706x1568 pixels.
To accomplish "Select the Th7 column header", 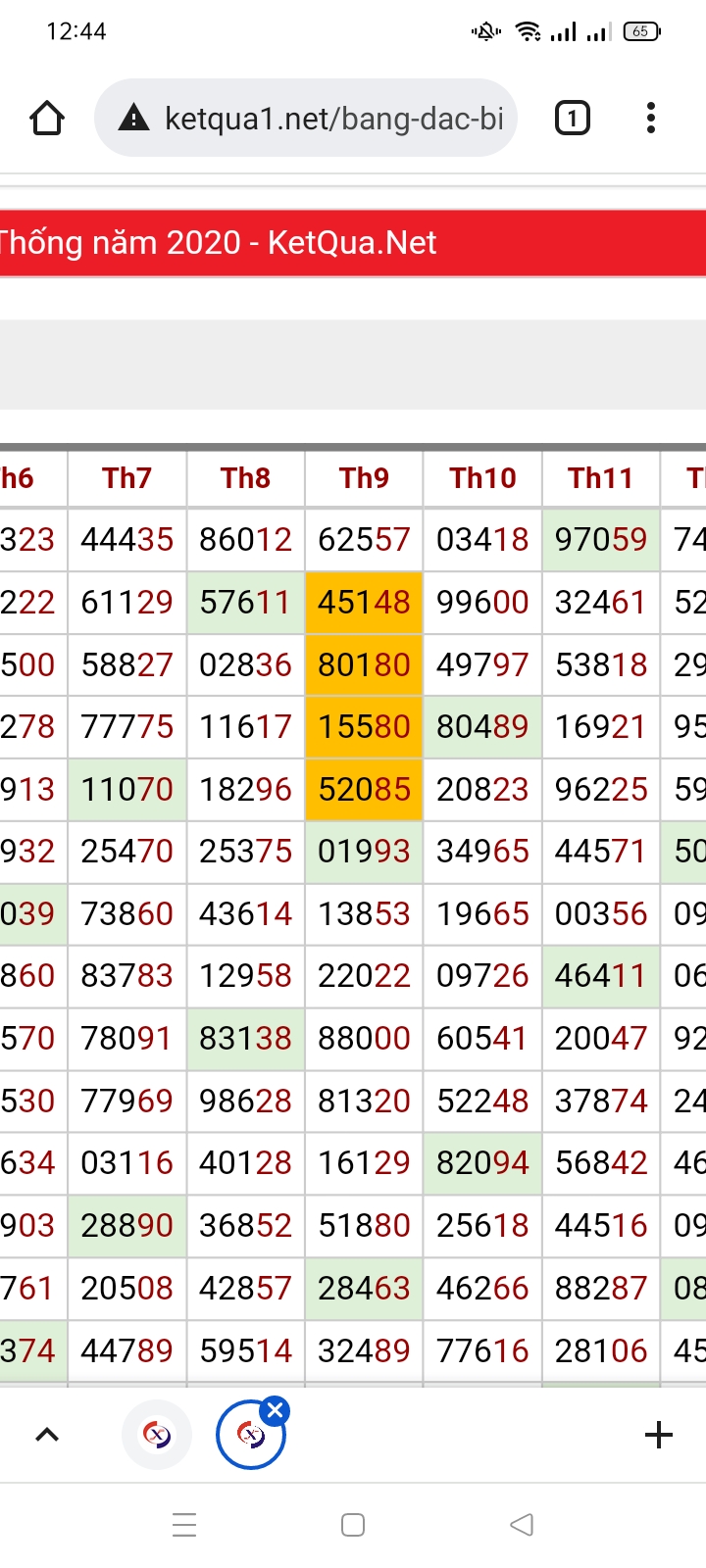I will point(126,478).
